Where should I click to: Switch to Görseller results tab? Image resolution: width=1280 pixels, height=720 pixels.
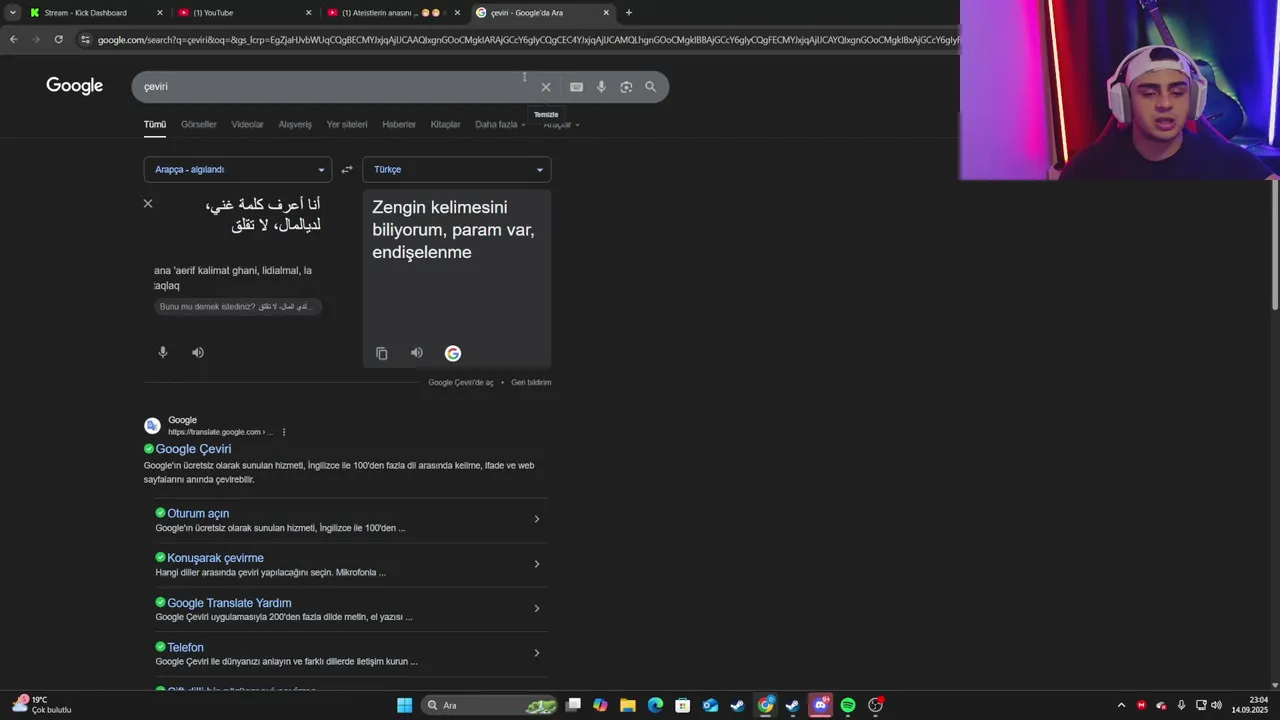[199, 125]
